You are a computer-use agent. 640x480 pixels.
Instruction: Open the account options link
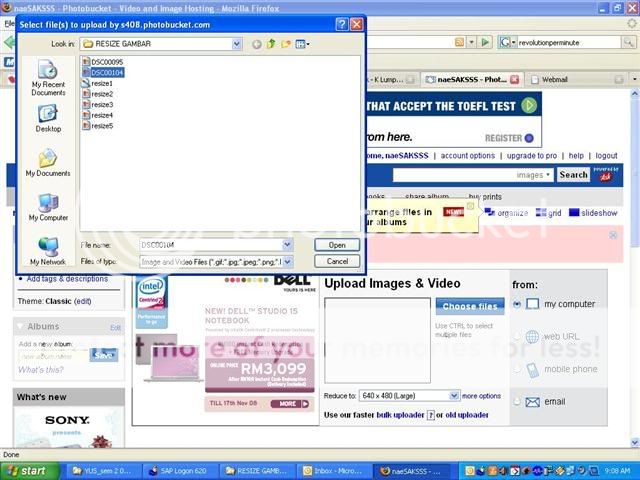pyautogui.click(x=467, y=156)
